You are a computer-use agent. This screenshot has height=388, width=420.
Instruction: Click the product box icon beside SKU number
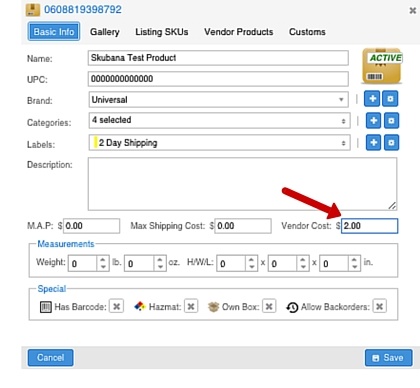tap(33, 10)
